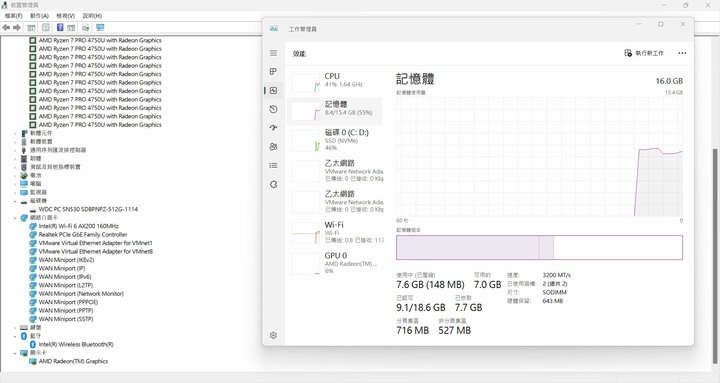
Task: Collapse the 網路介面卡 network adapters node
Action: click(x=15, y=218)
